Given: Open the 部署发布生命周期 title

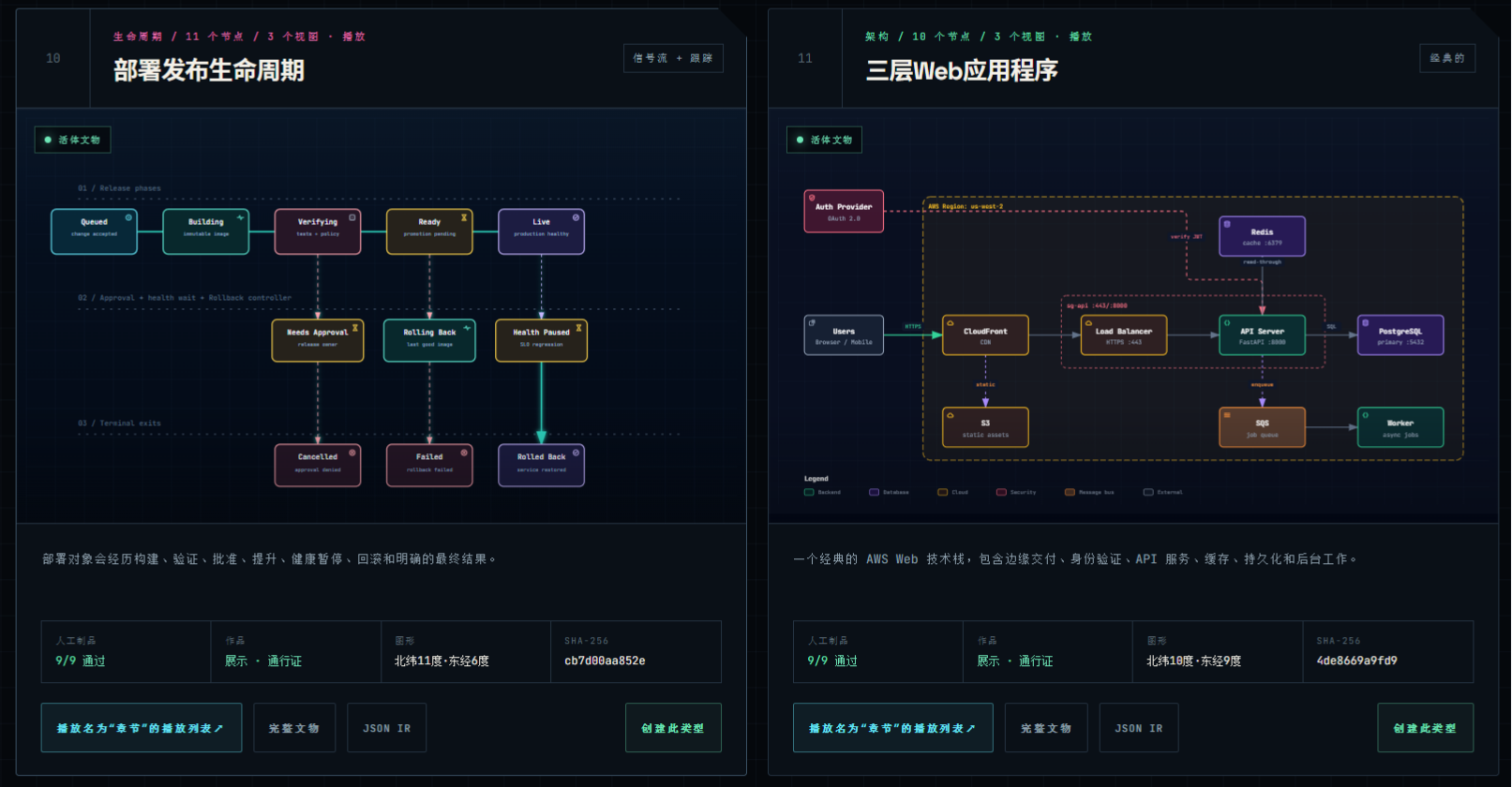Looking at the screenshot, I should pos(209,70).
